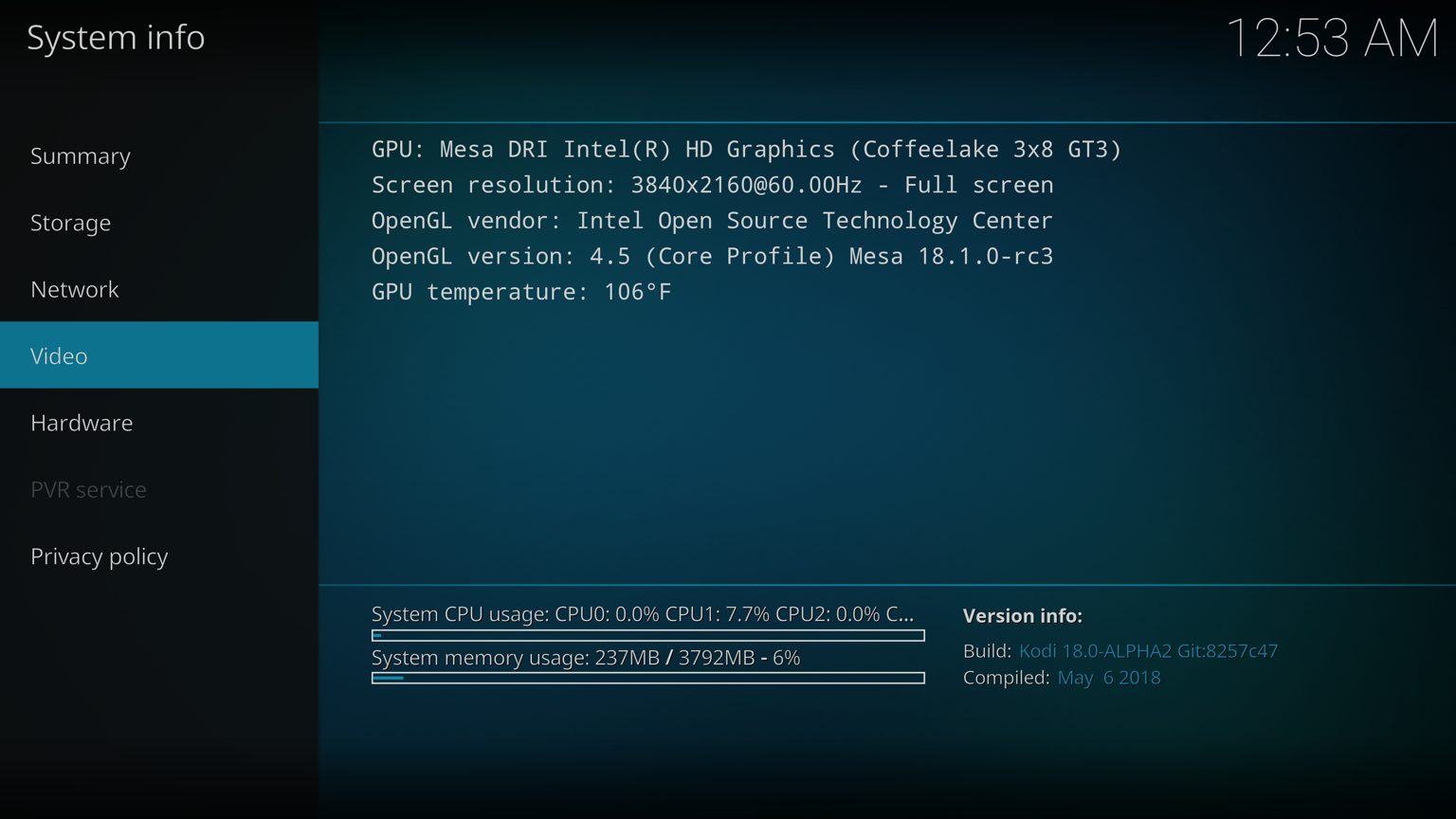Click the Screen resolution 3840x2160 line

pyautogui.click(x=712, y=185)
